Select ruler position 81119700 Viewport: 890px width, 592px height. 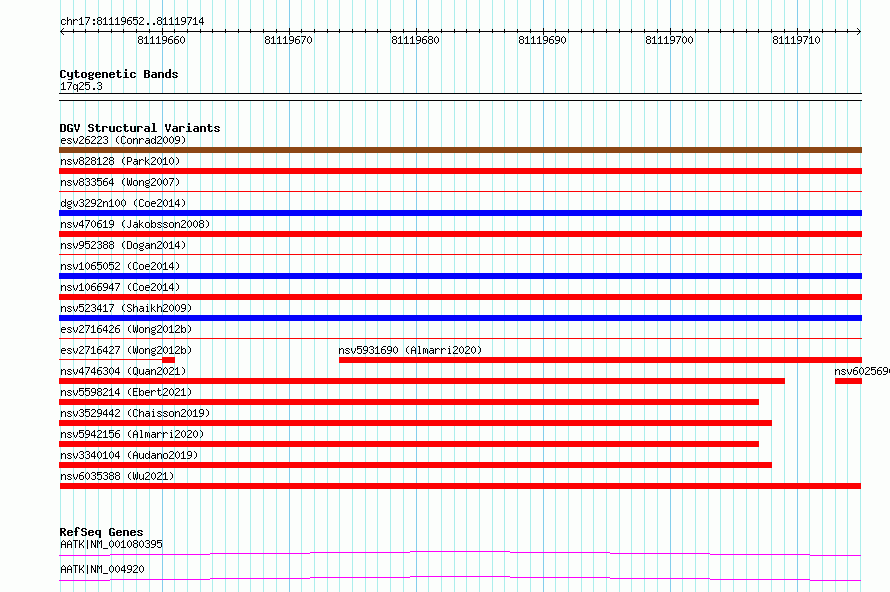pyautogui.click(x=669, y=40)
